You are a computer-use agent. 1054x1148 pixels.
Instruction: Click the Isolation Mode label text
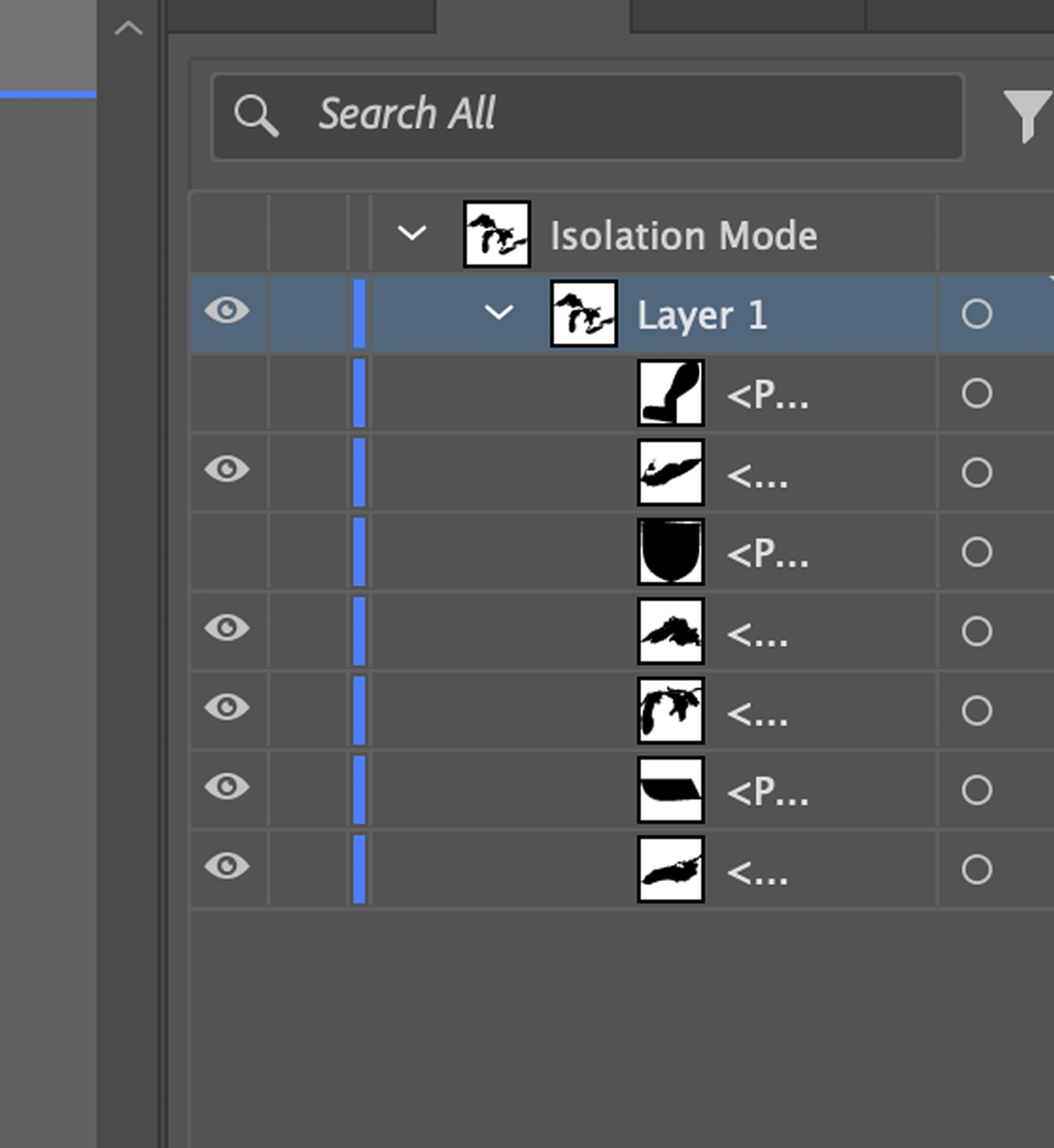(683, 234)
